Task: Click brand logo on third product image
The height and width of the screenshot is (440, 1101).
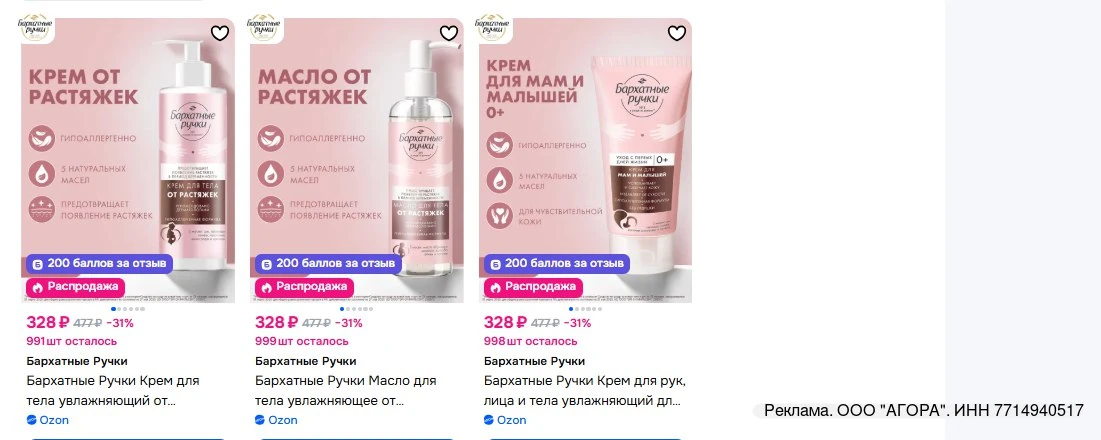Action: coord(491,28)
